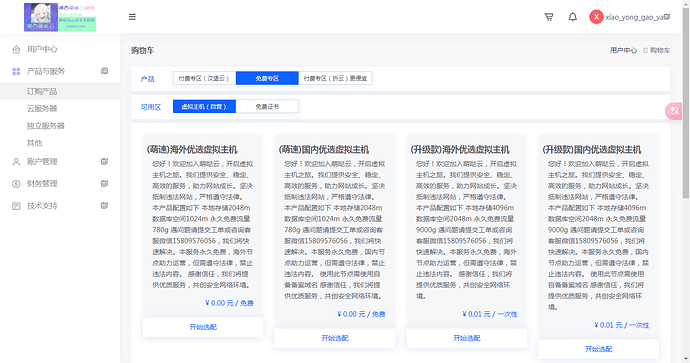This screenshot has width=690, height=363.
Task: Select 云服务器 submenu item
Action: click(42, 108)
